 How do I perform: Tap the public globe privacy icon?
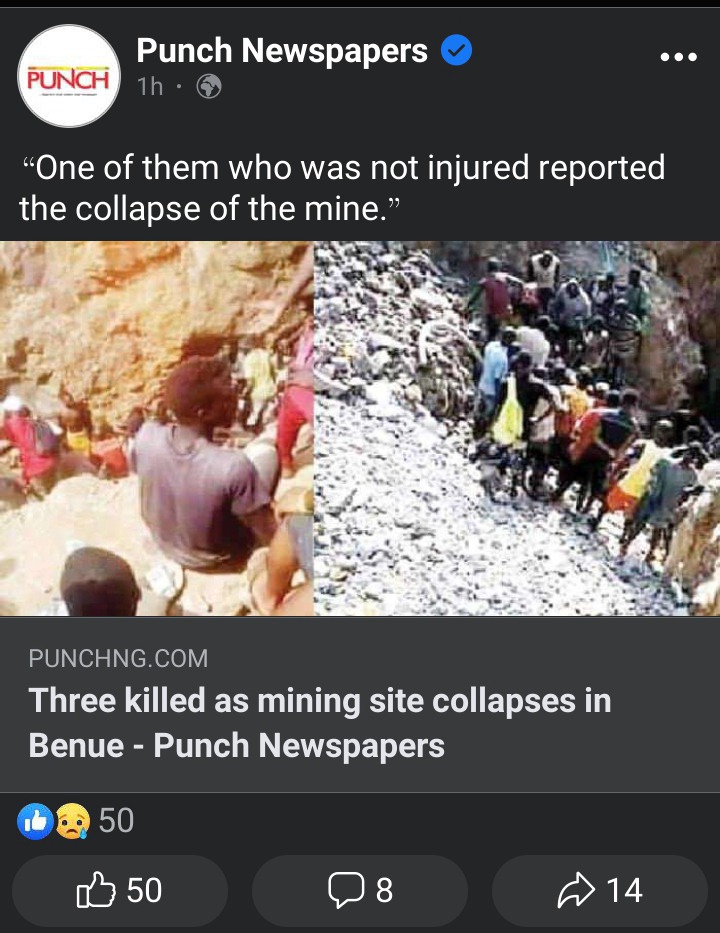point(209,87)
